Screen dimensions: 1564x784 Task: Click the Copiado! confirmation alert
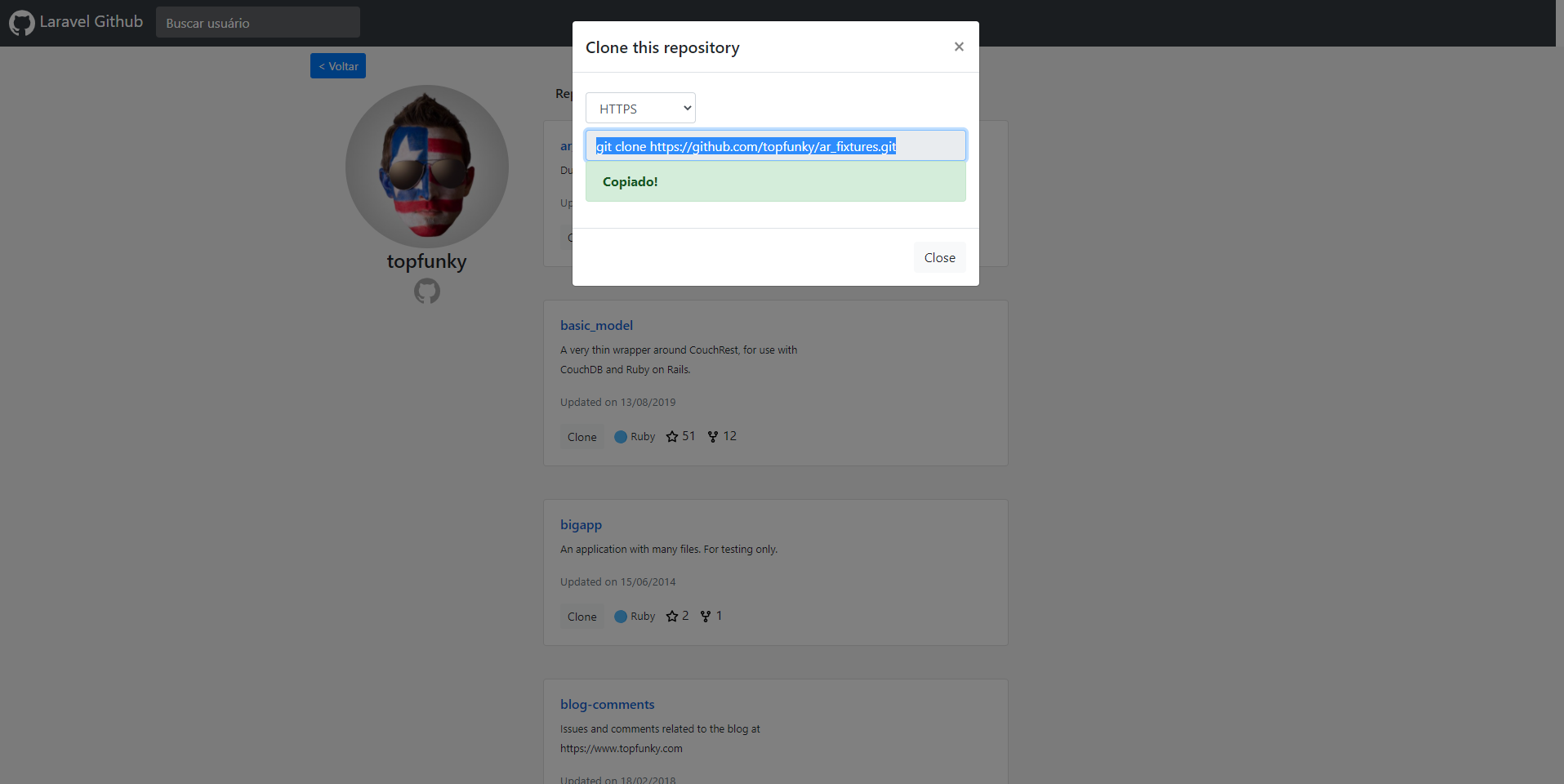click(776, 181)
